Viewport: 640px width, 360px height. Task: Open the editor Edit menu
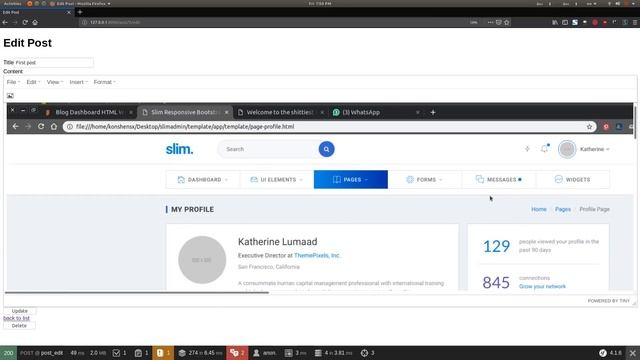coord(33,82)
